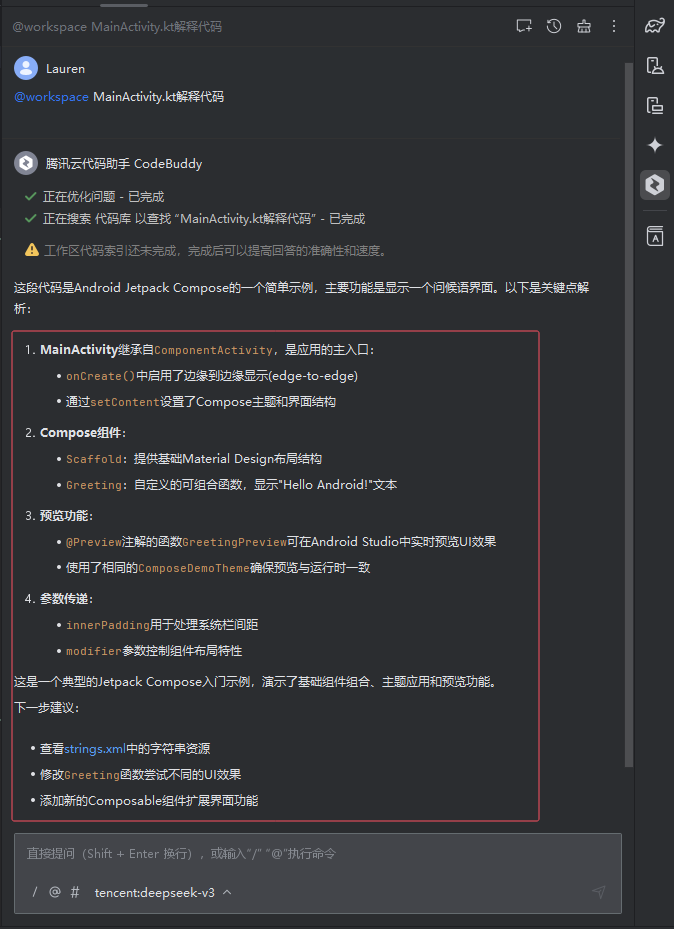The image size is (674, 929).
Task: Open the Gemini sparkle panel
Action: click(x=654, y=145)
